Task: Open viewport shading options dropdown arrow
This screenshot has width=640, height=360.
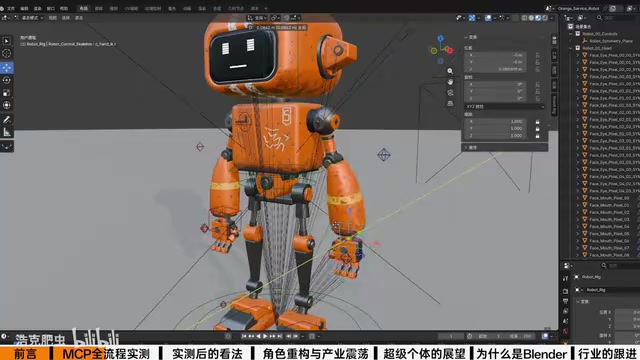Action: (552, 18)
